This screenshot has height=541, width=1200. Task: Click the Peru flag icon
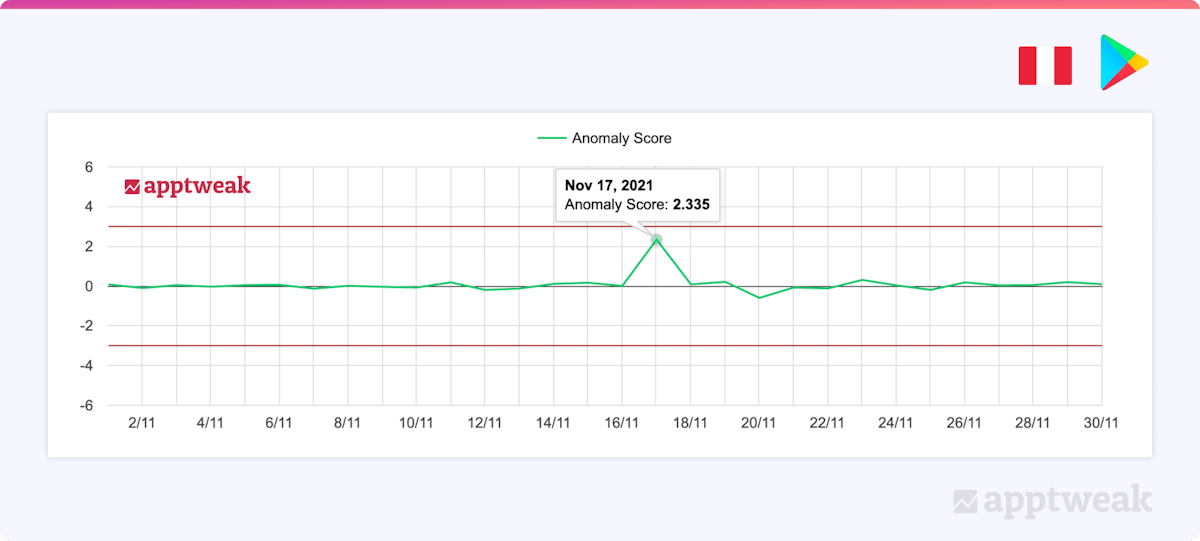[1045, 66]
